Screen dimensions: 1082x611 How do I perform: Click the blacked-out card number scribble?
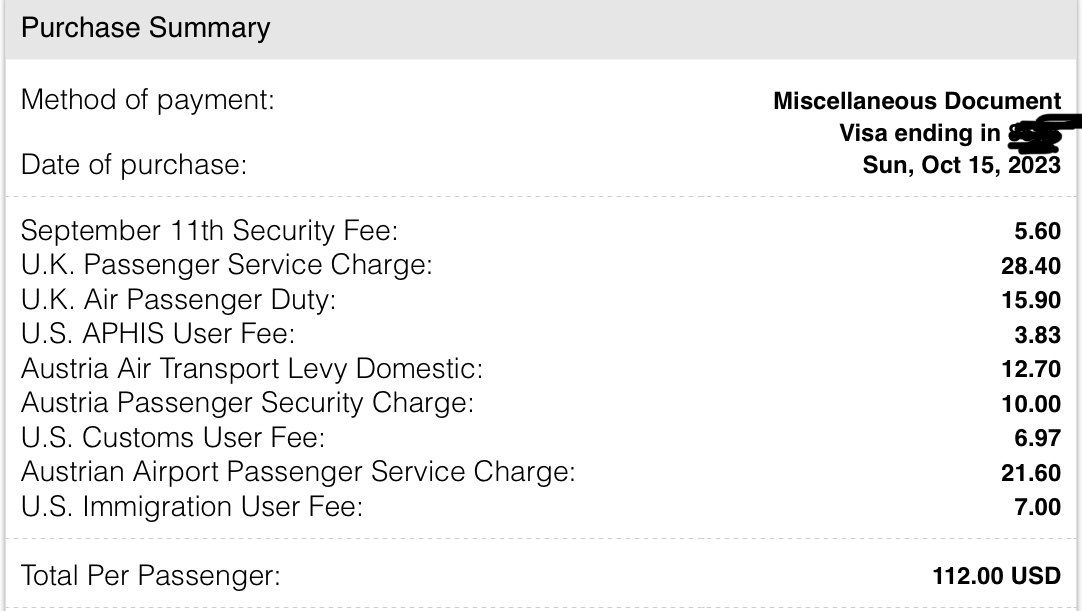[1040, 133]
